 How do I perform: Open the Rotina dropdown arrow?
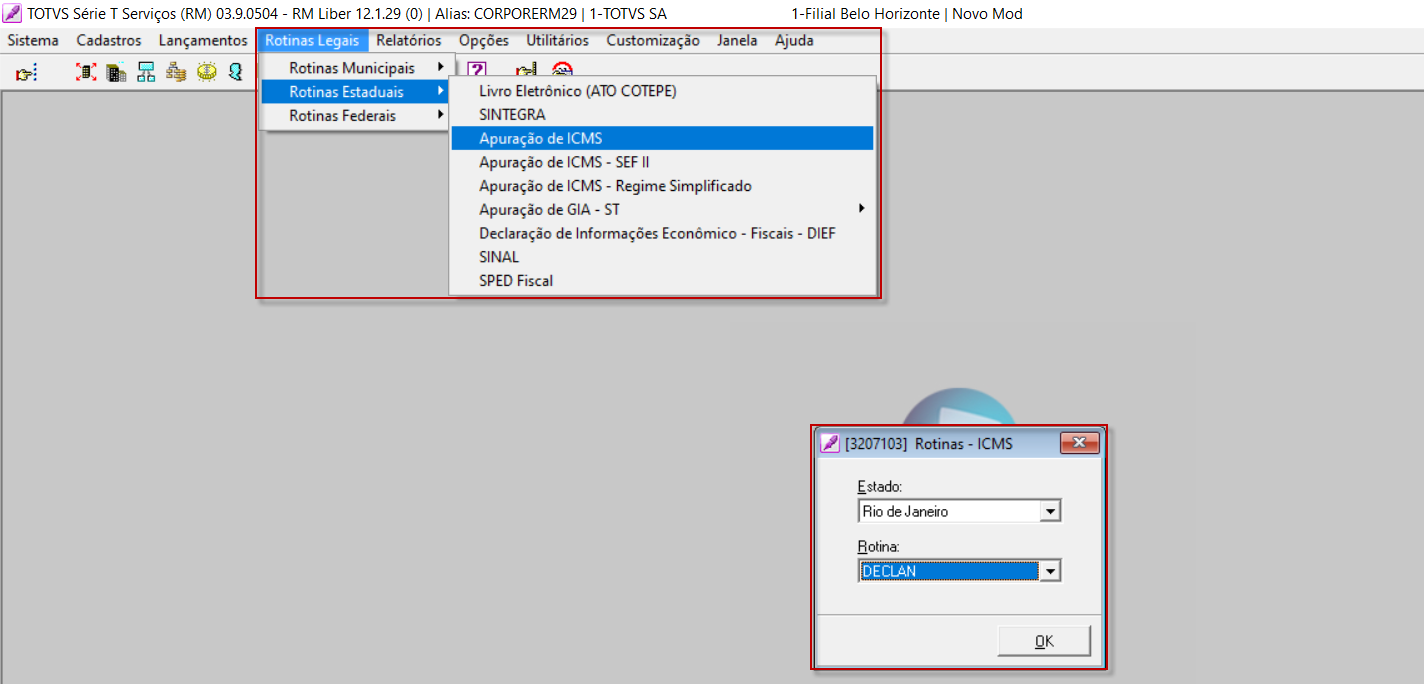[x=1049, y=571]
